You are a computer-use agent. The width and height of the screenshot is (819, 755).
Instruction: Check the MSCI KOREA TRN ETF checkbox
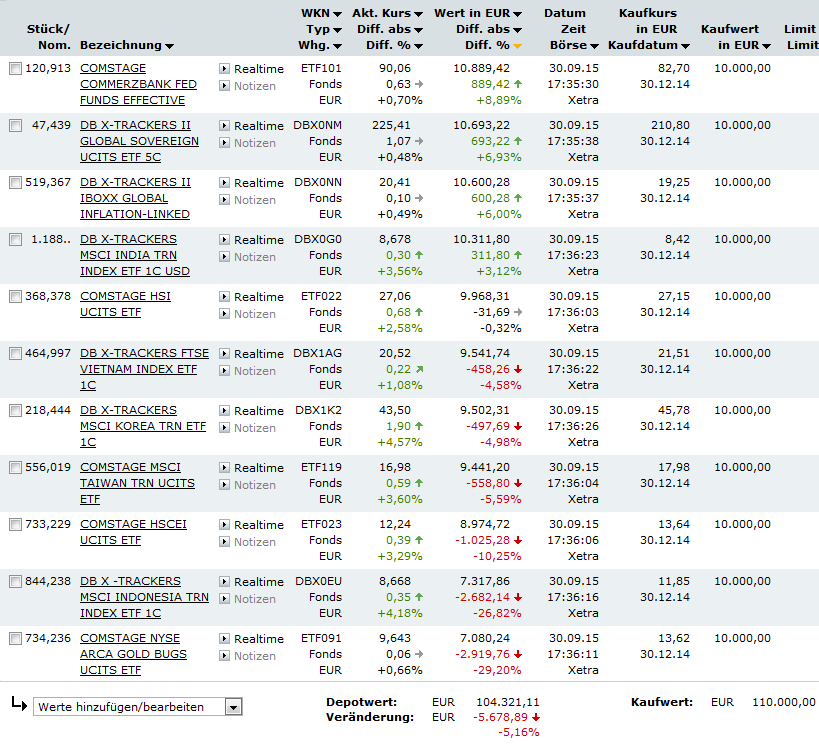pyautogui.click(x=16, y=410)
